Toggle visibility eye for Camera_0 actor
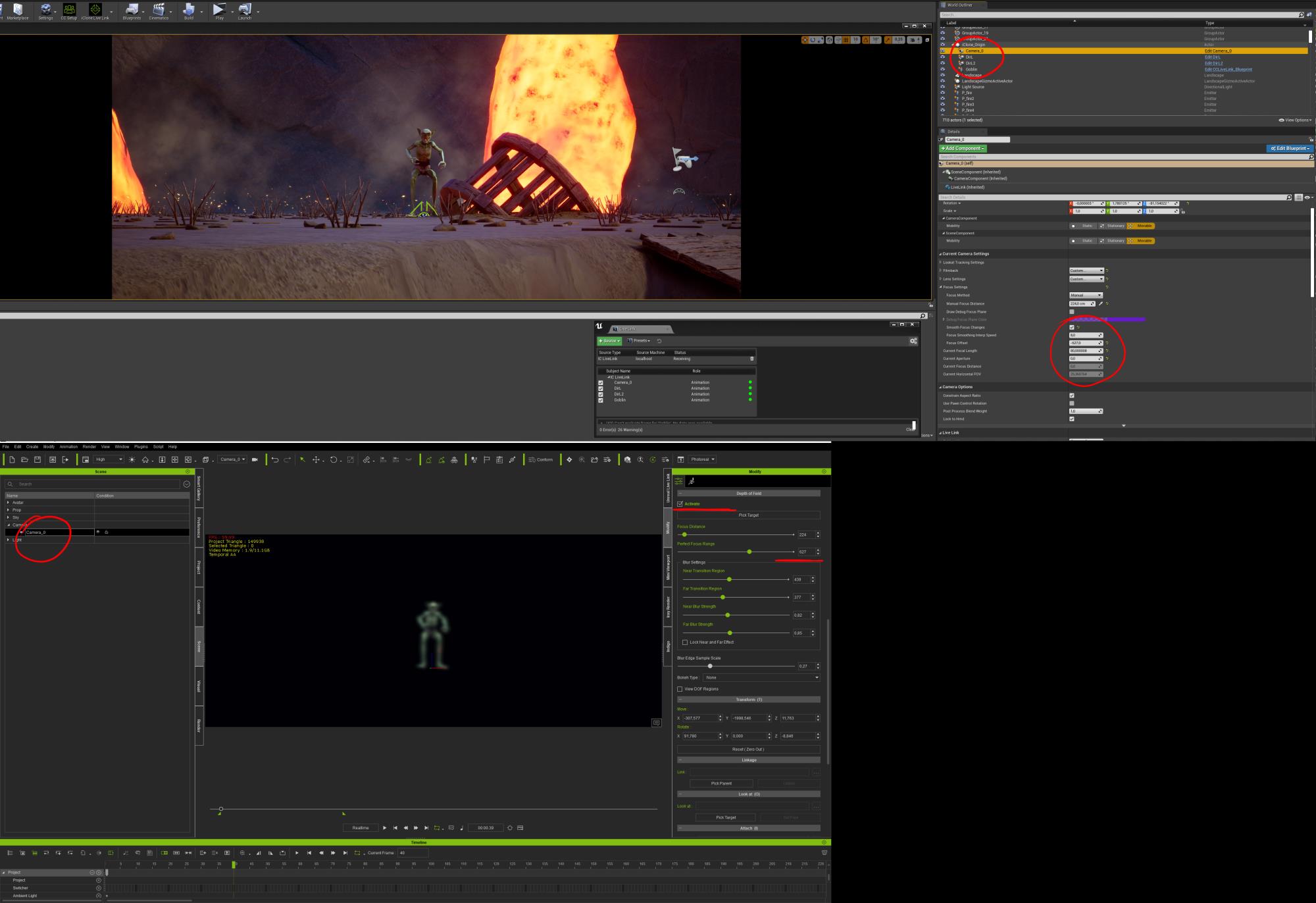Image resolution: width=1316 pixels, height=903 pixels. [x=942, y=51]
